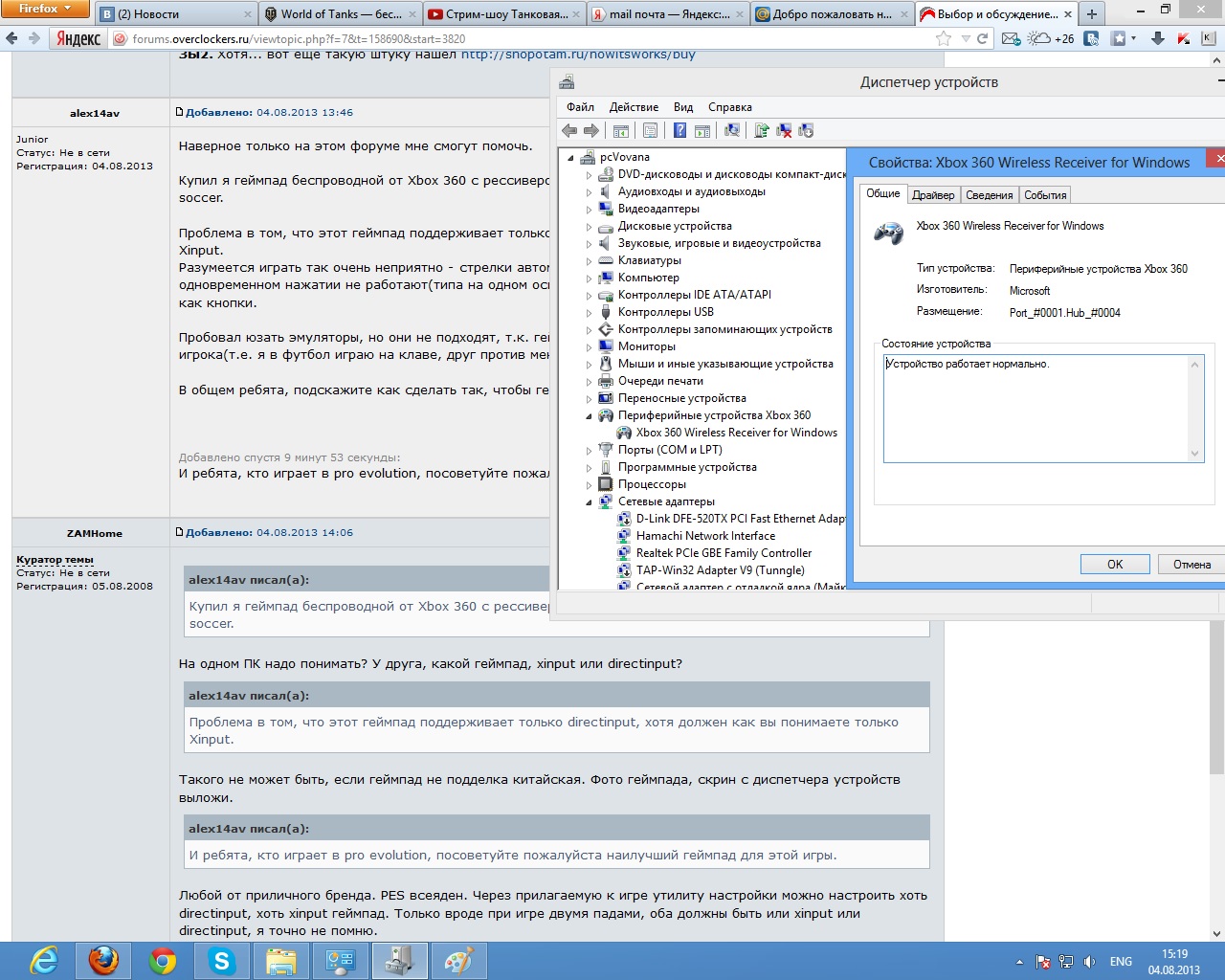Select Realtek PCIe GBE Family Controller
The image size is (1225, 980).
(724, 553)
